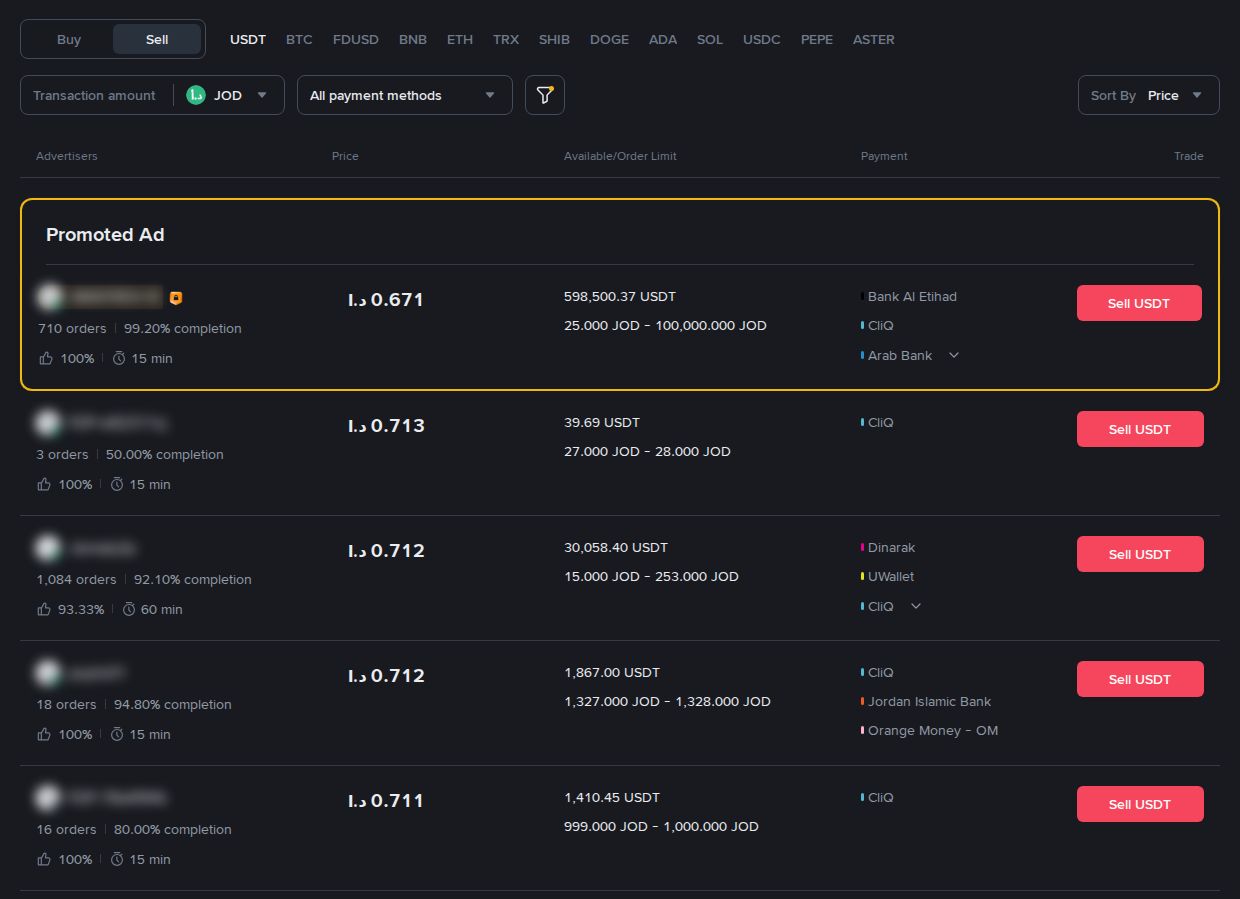Click thumbs-up icon beside 93.33%
Screen dimensions: 1240x899
pos(45,609)
